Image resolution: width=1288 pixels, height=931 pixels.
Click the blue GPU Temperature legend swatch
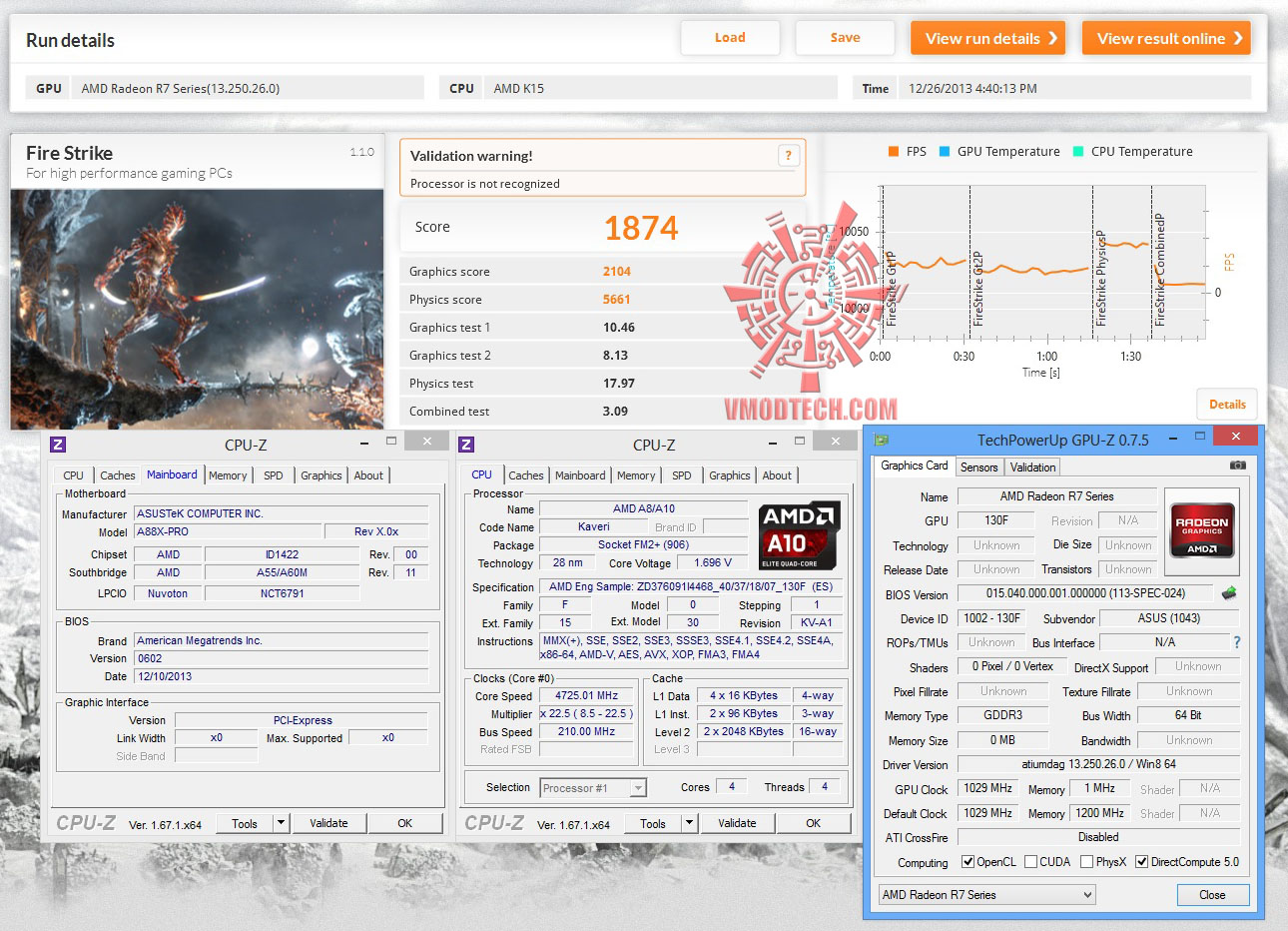[945, 152]
